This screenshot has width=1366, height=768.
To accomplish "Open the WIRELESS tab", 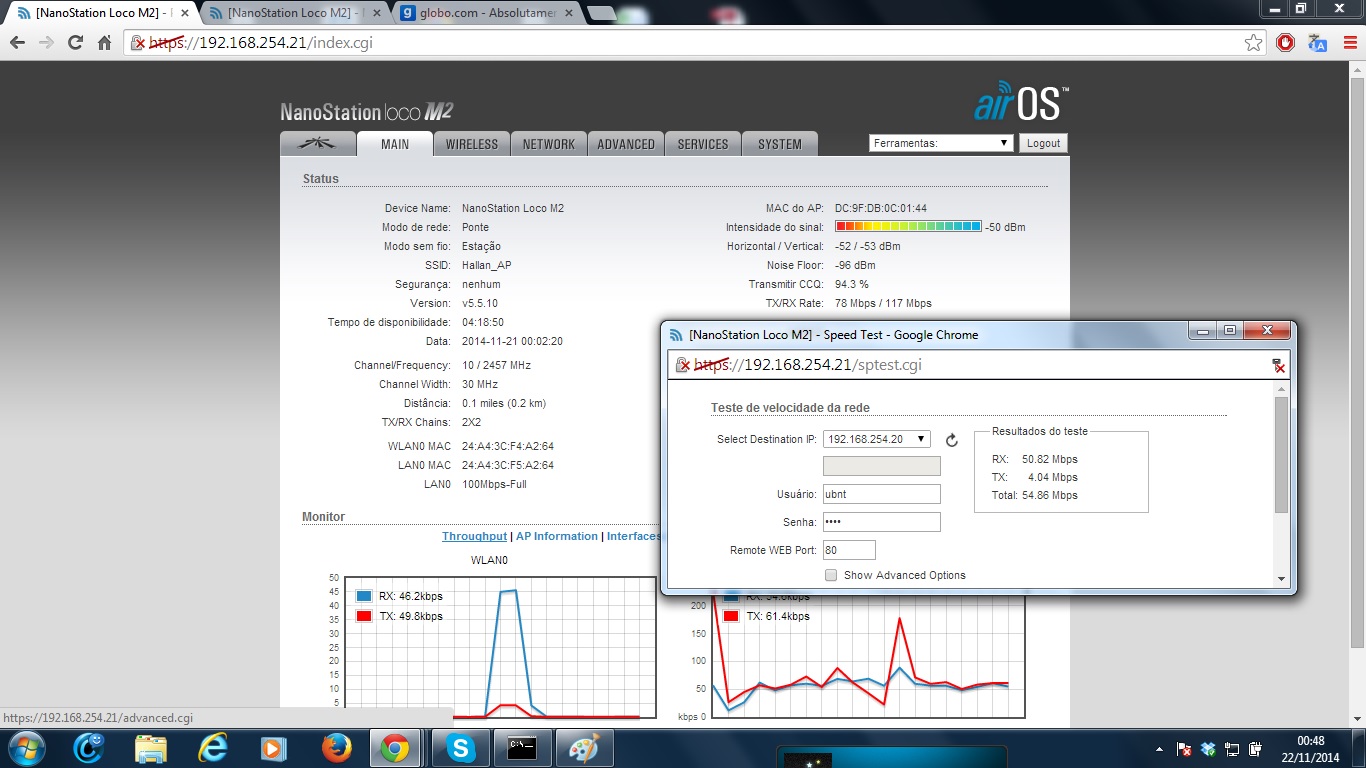I will [472, 144].
